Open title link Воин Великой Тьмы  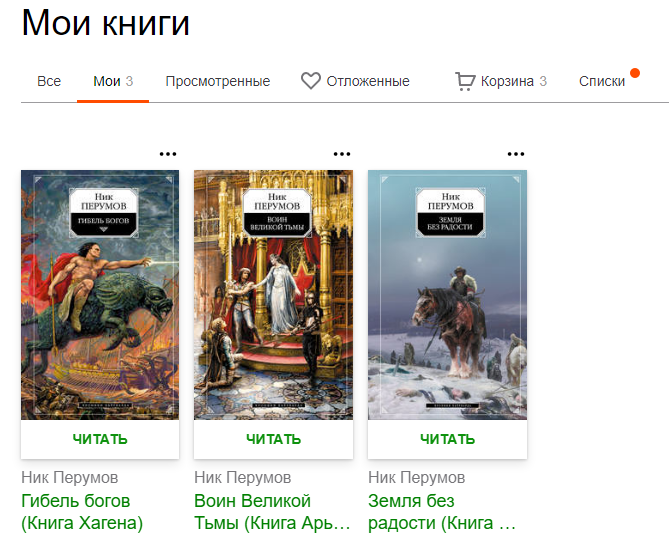[x=272, y=512]
